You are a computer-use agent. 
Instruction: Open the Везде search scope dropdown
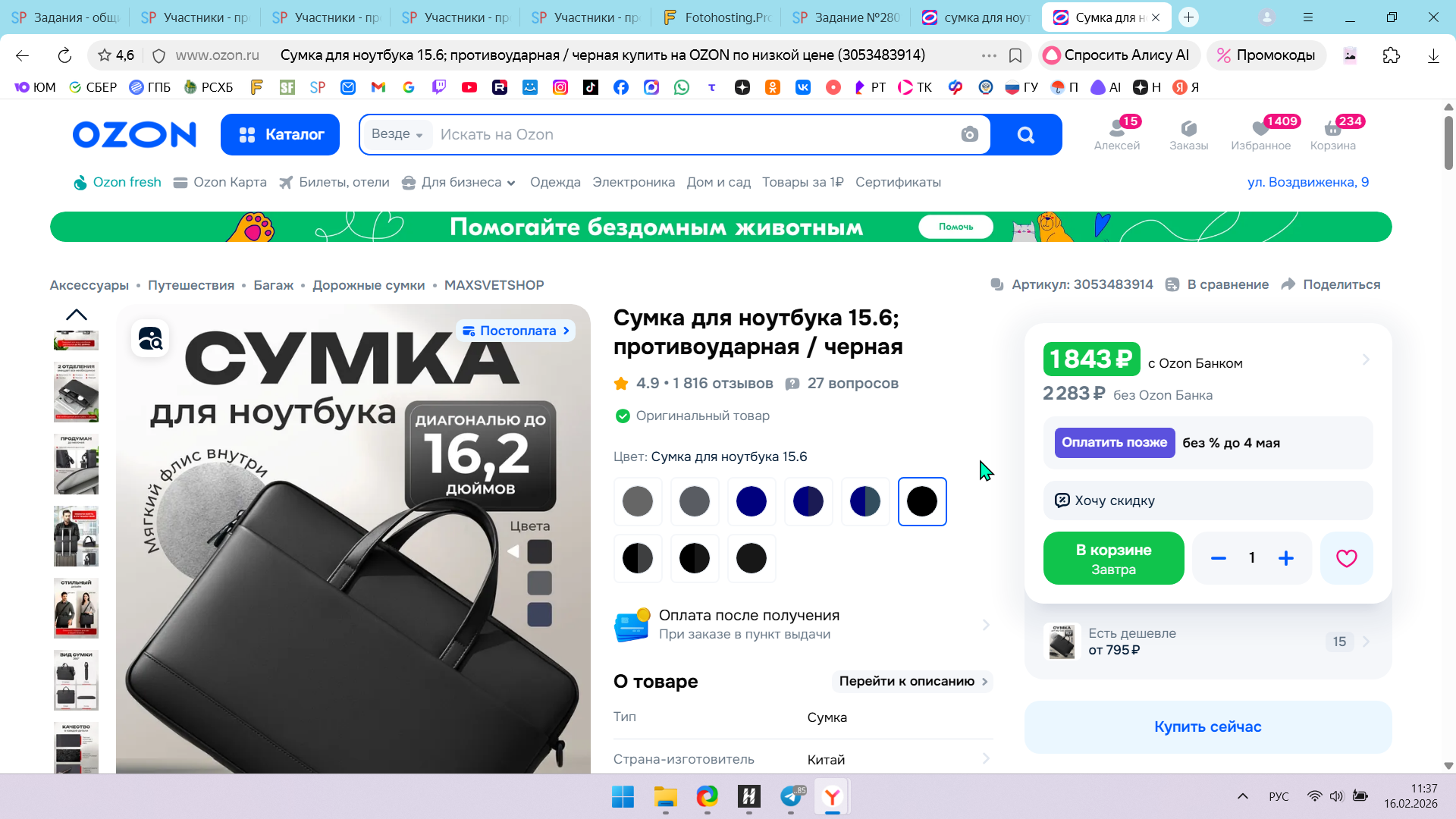[397, 134]
